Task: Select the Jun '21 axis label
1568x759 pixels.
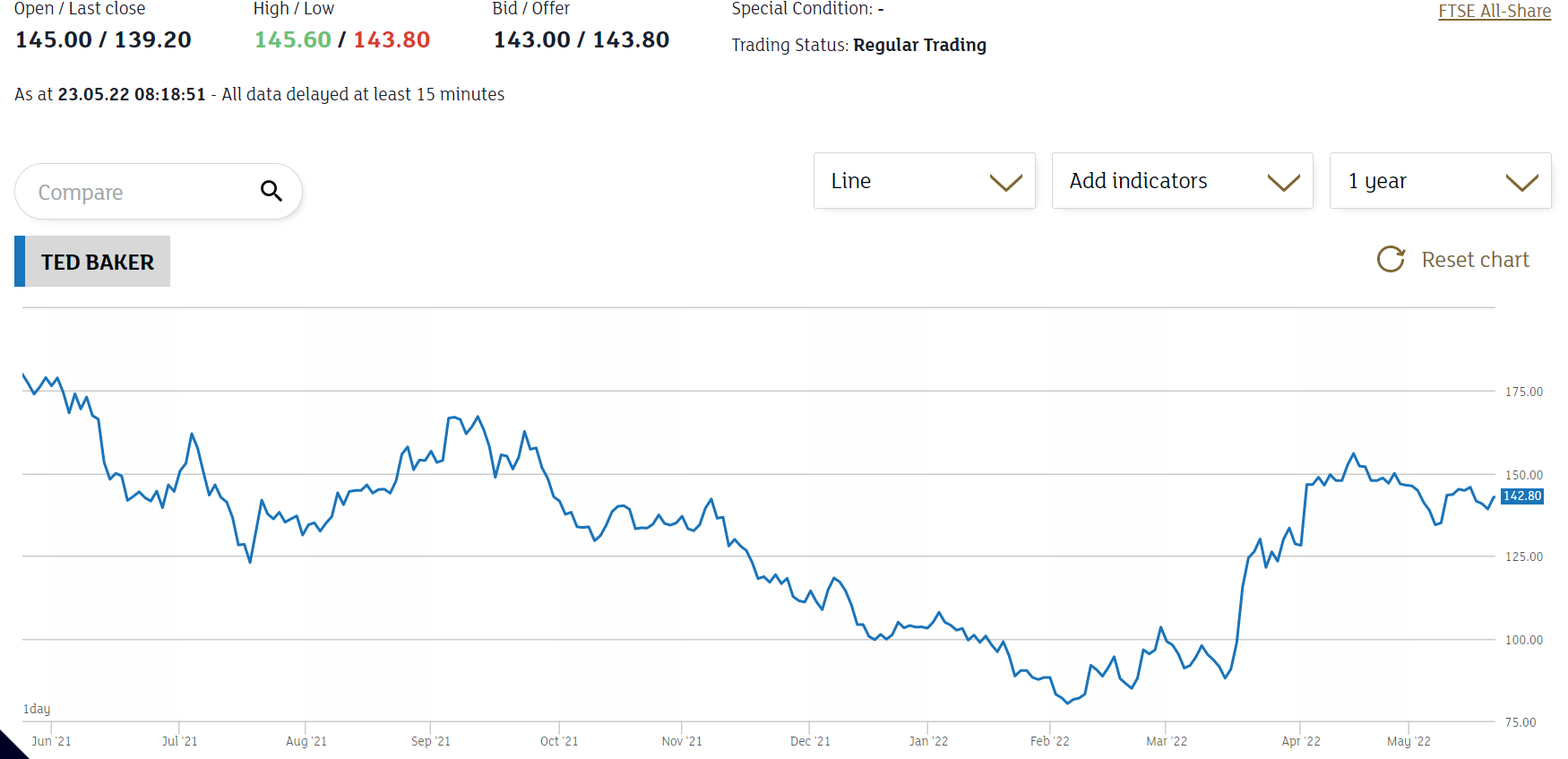Action: coord(51,741)
